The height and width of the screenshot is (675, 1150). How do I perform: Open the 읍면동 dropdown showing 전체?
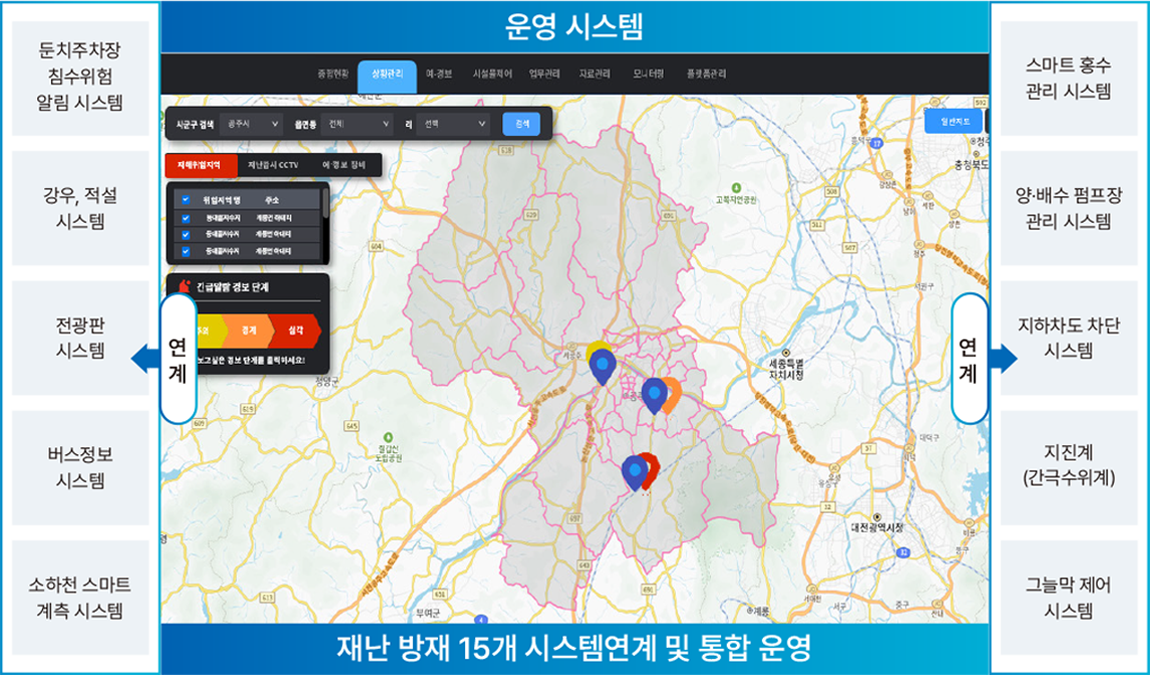click(x=357, y=124)
